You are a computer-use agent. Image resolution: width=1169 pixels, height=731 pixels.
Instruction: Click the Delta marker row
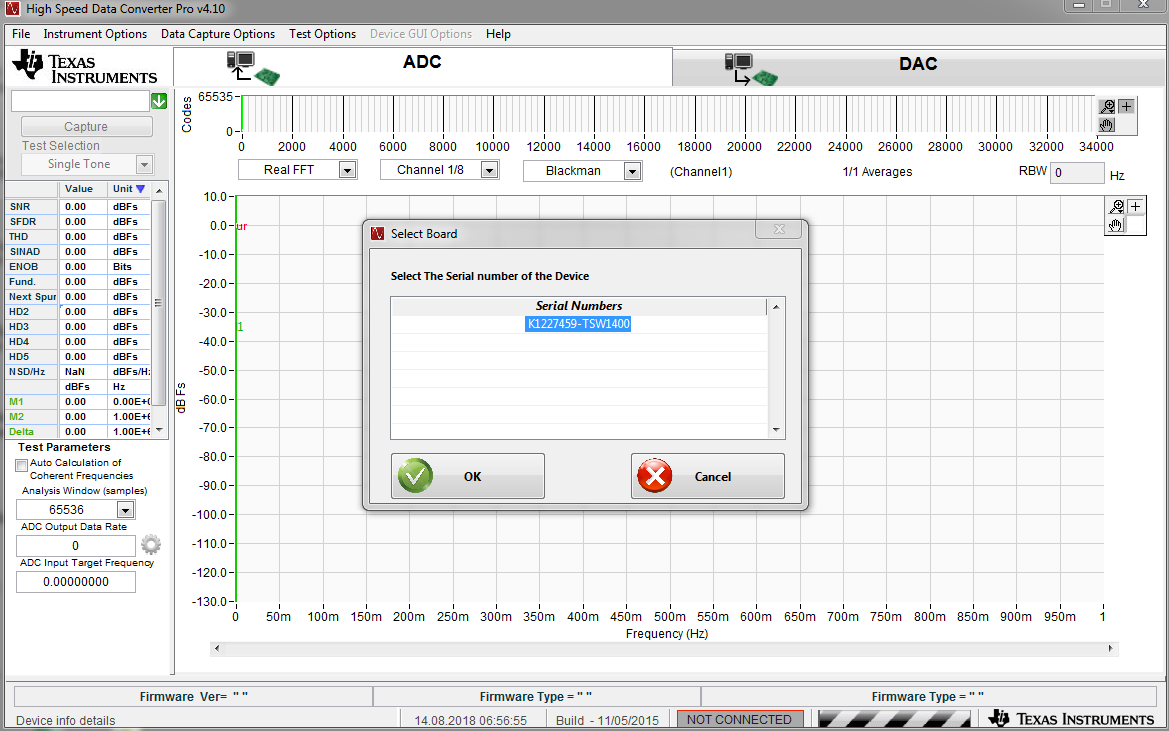(x=78, y=431)
